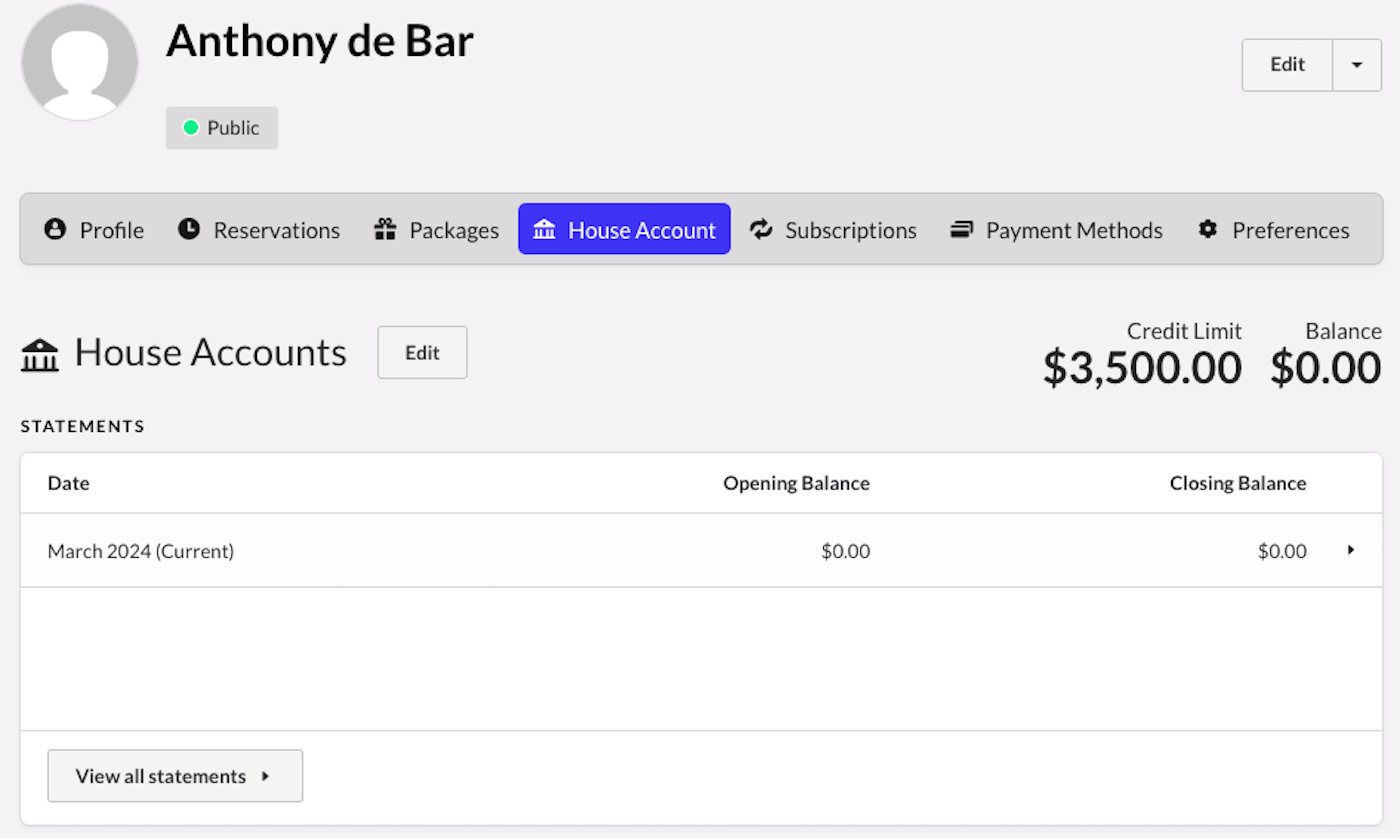The width and height of the screenshot is (1400, 838).
Task: Click the gift icon beside Packages
Action: pyautogui.click(x=385, y=230)
